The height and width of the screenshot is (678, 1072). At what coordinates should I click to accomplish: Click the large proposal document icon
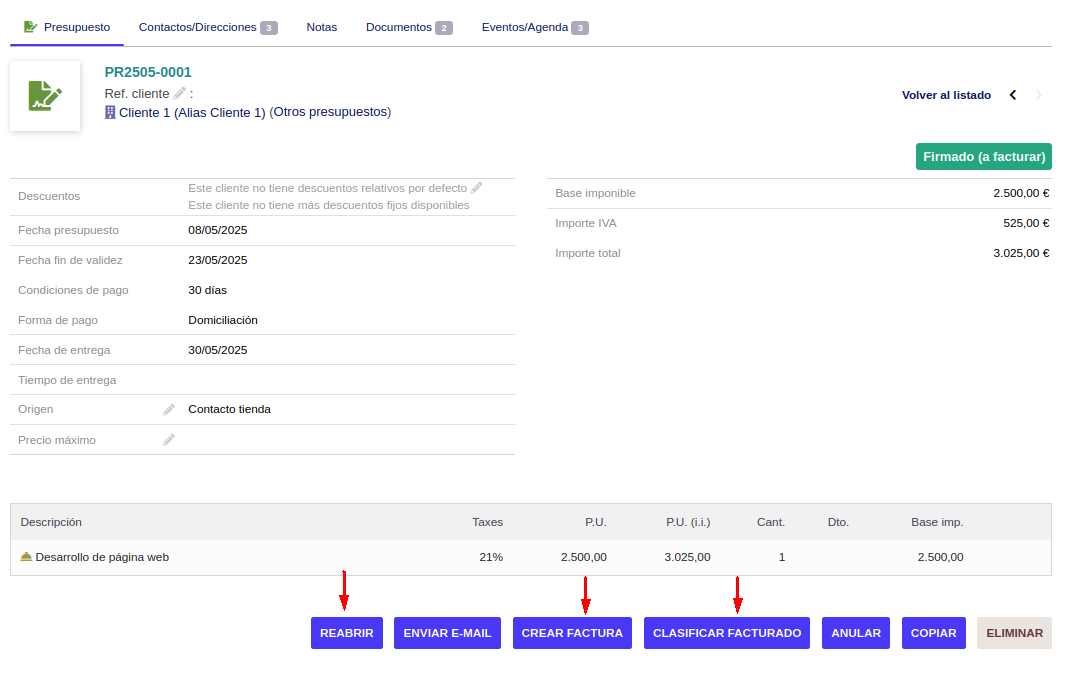coord(45,96)
